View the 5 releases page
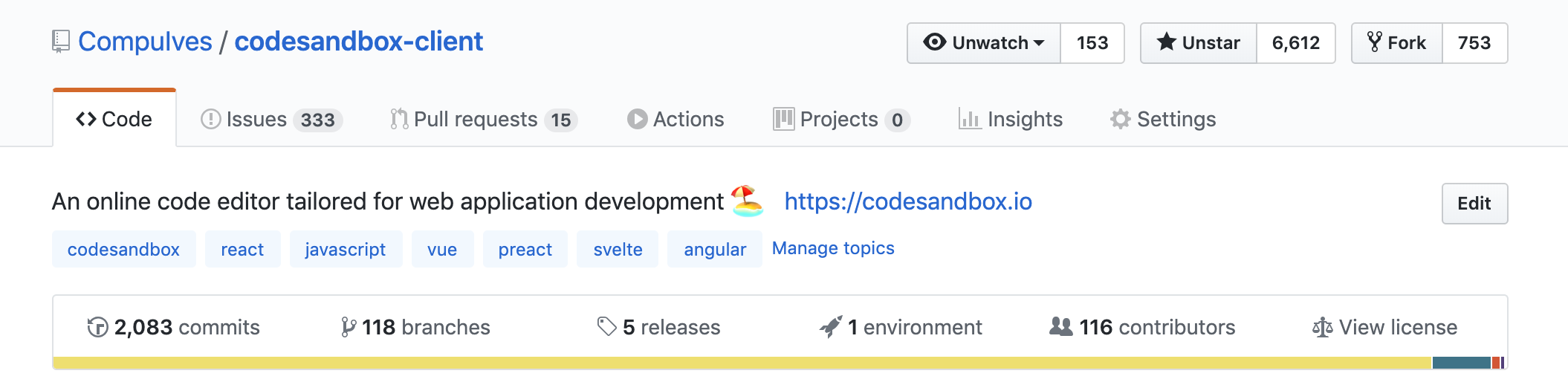This screenshot has width=1568, height=382. (659, 327)
